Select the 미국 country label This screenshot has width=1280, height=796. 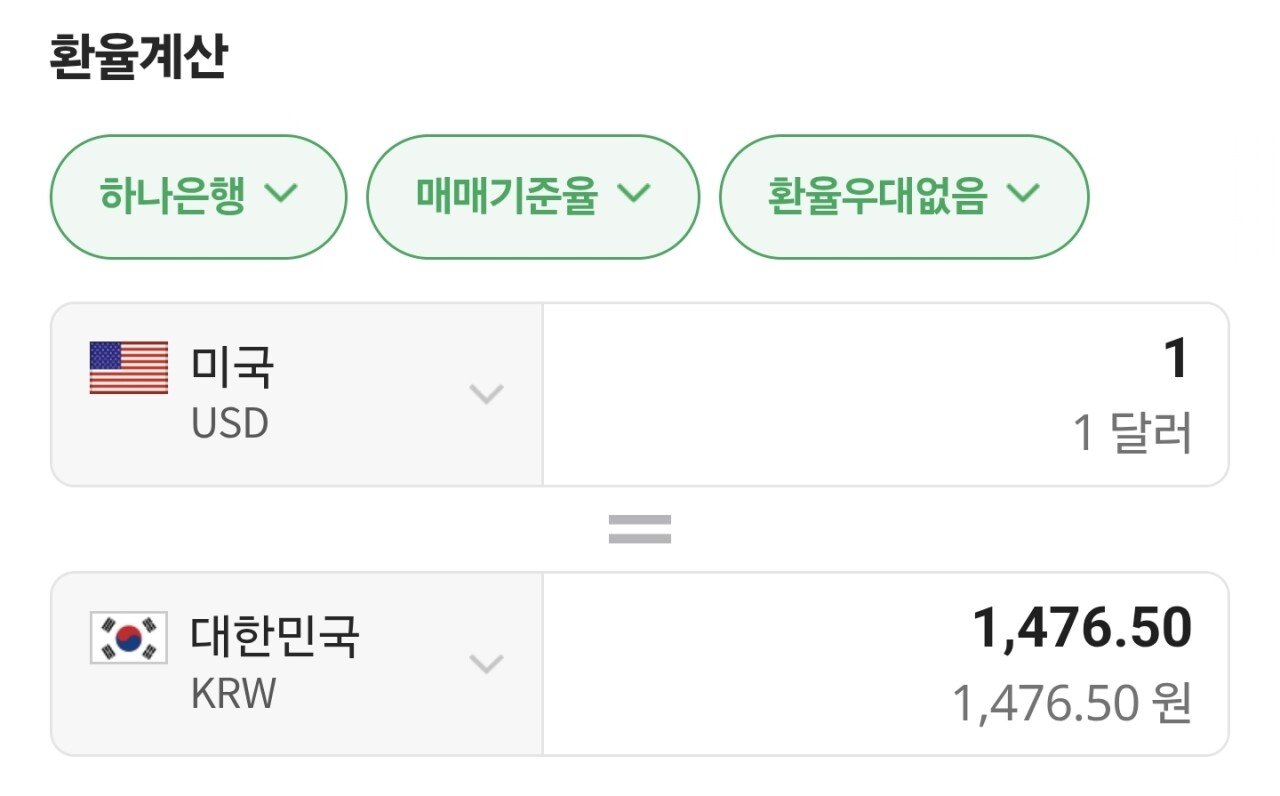(232, 368)
